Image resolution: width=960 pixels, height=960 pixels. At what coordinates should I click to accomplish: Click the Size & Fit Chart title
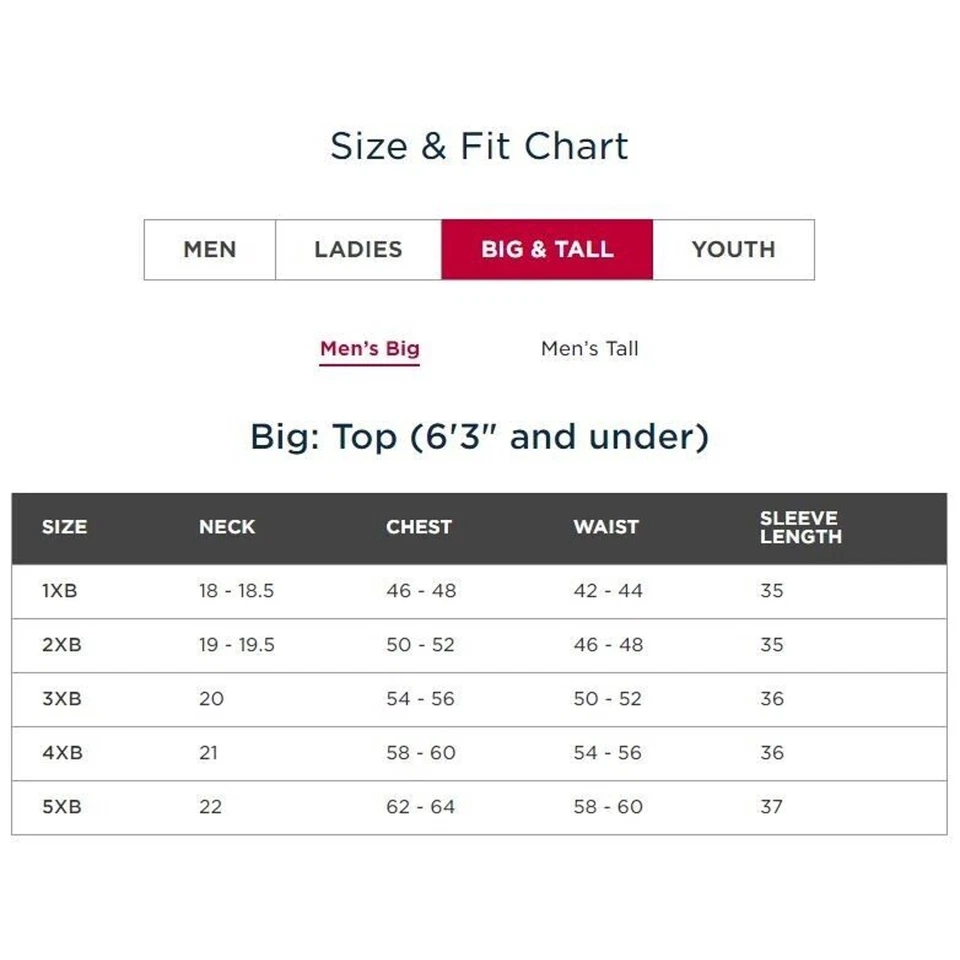479,146
